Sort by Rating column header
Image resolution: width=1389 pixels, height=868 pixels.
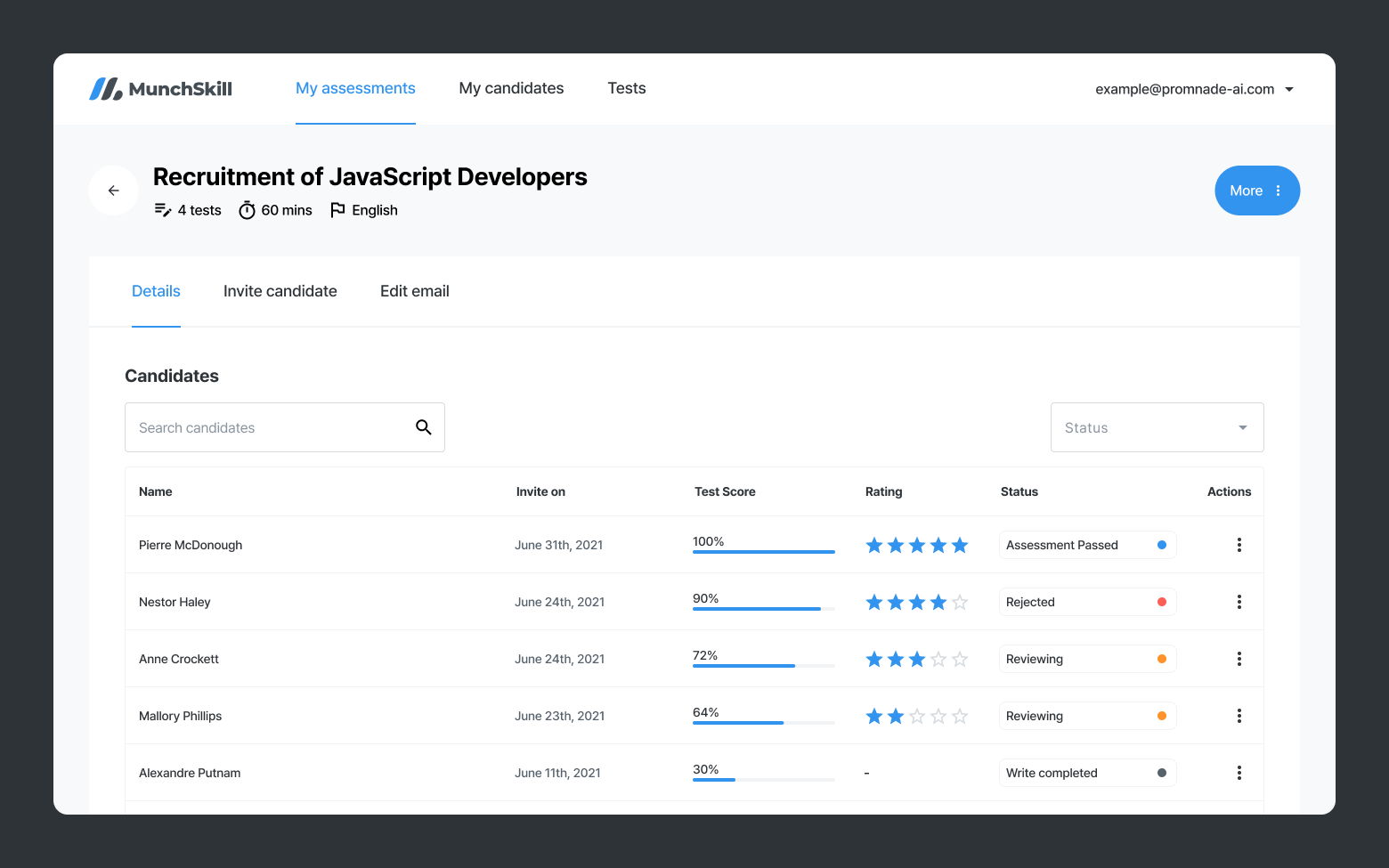(x=884, y=491)
